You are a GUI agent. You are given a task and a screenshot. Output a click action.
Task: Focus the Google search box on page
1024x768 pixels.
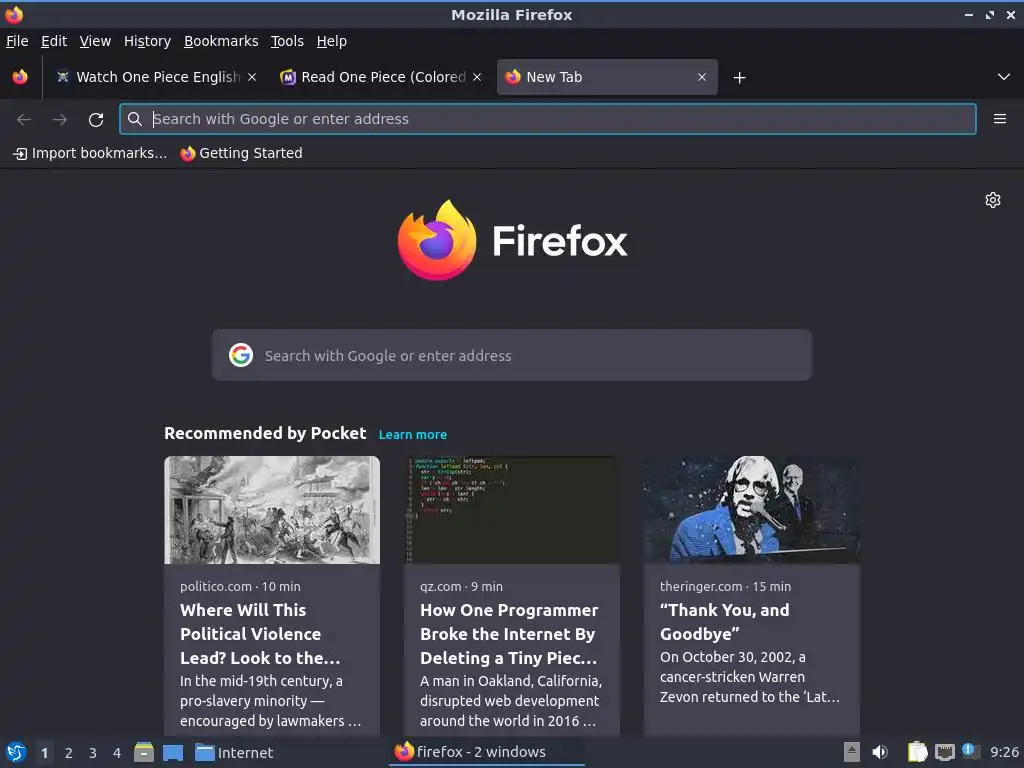pos(511,355)
